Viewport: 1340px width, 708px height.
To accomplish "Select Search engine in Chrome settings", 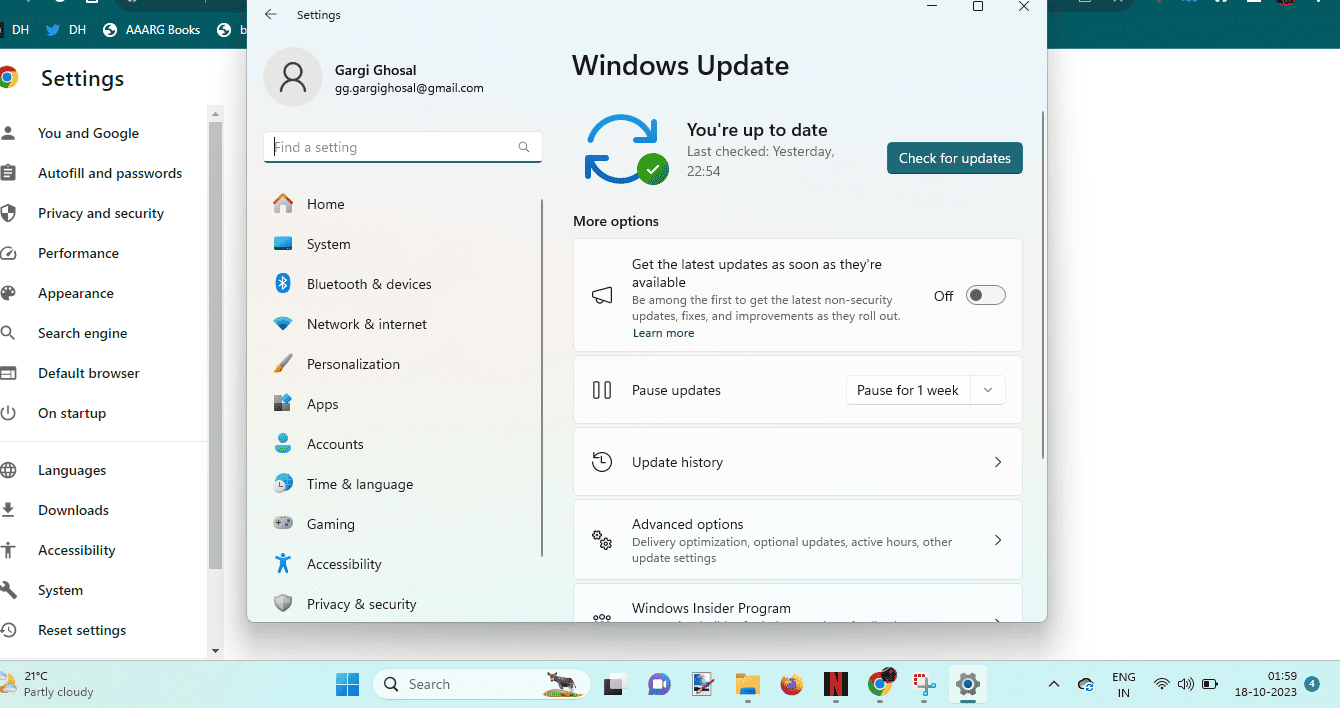I will click(x=82, y=333).
